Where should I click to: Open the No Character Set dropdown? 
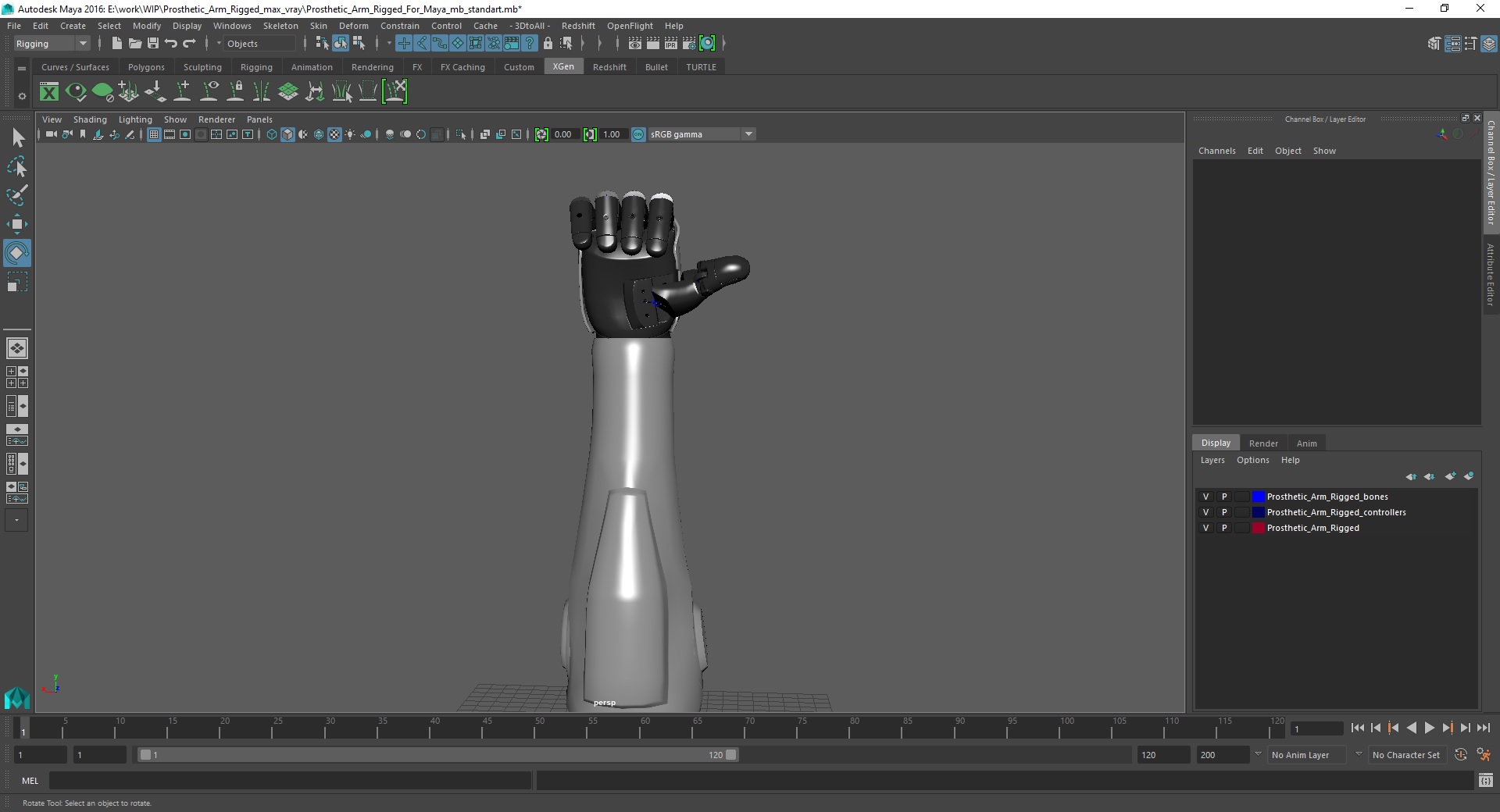pyautogui.click(x=1406, y=755)
